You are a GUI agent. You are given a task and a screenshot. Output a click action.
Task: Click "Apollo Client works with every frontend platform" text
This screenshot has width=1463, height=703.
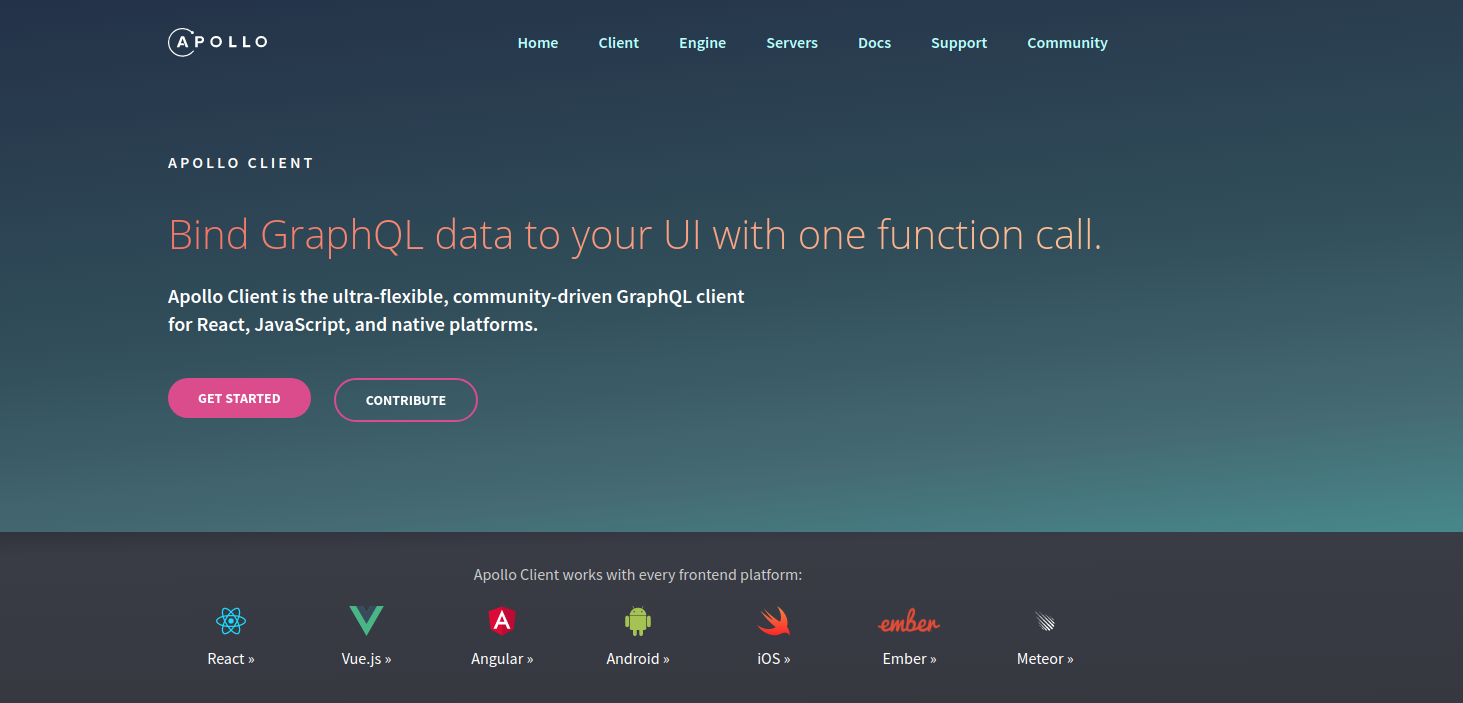tap(638, 575)
